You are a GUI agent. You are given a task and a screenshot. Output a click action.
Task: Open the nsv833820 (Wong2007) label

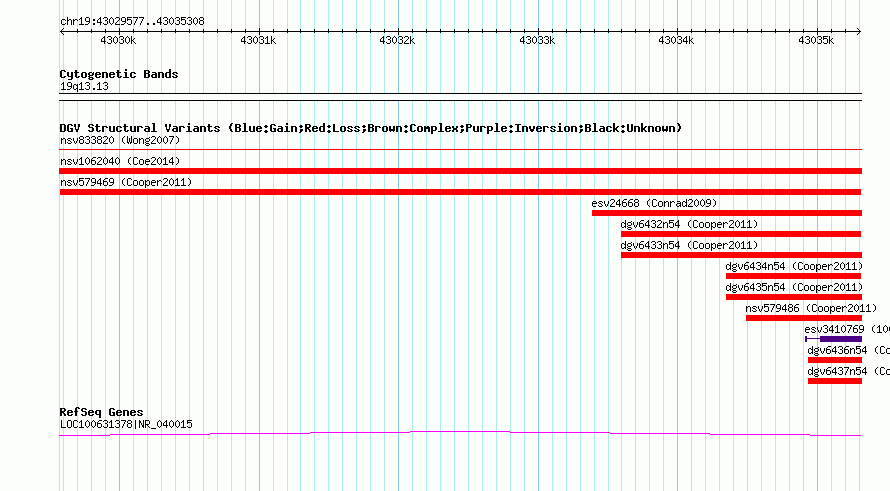(x=120, y=140)
